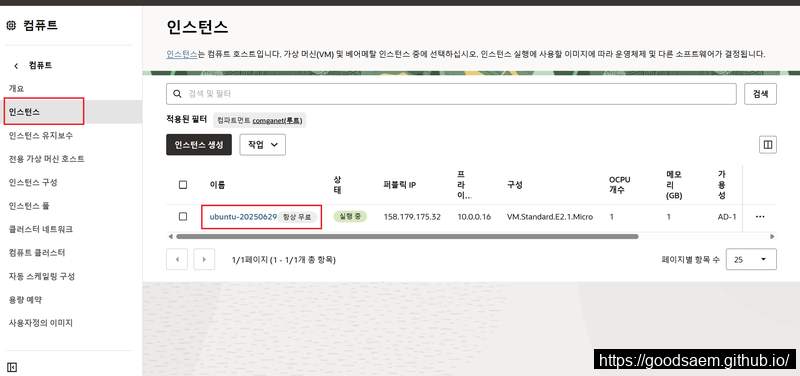Viewport: 800px width, 376px height.
Task: Open the ubuntu-20250629 instance link
Action: point(243,217)
